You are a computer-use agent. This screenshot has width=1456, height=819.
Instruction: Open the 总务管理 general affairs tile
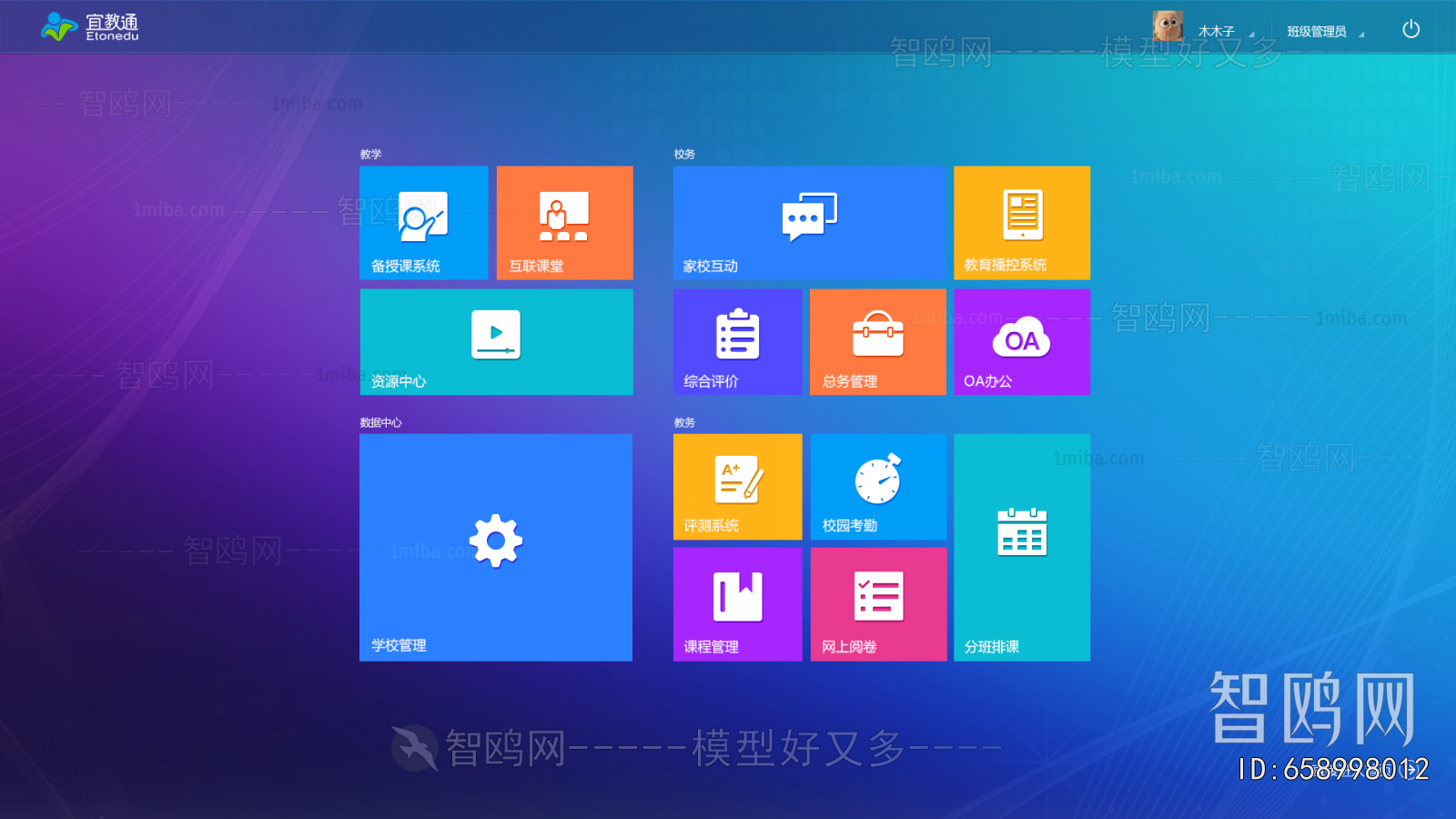click(x=877, y=341)
